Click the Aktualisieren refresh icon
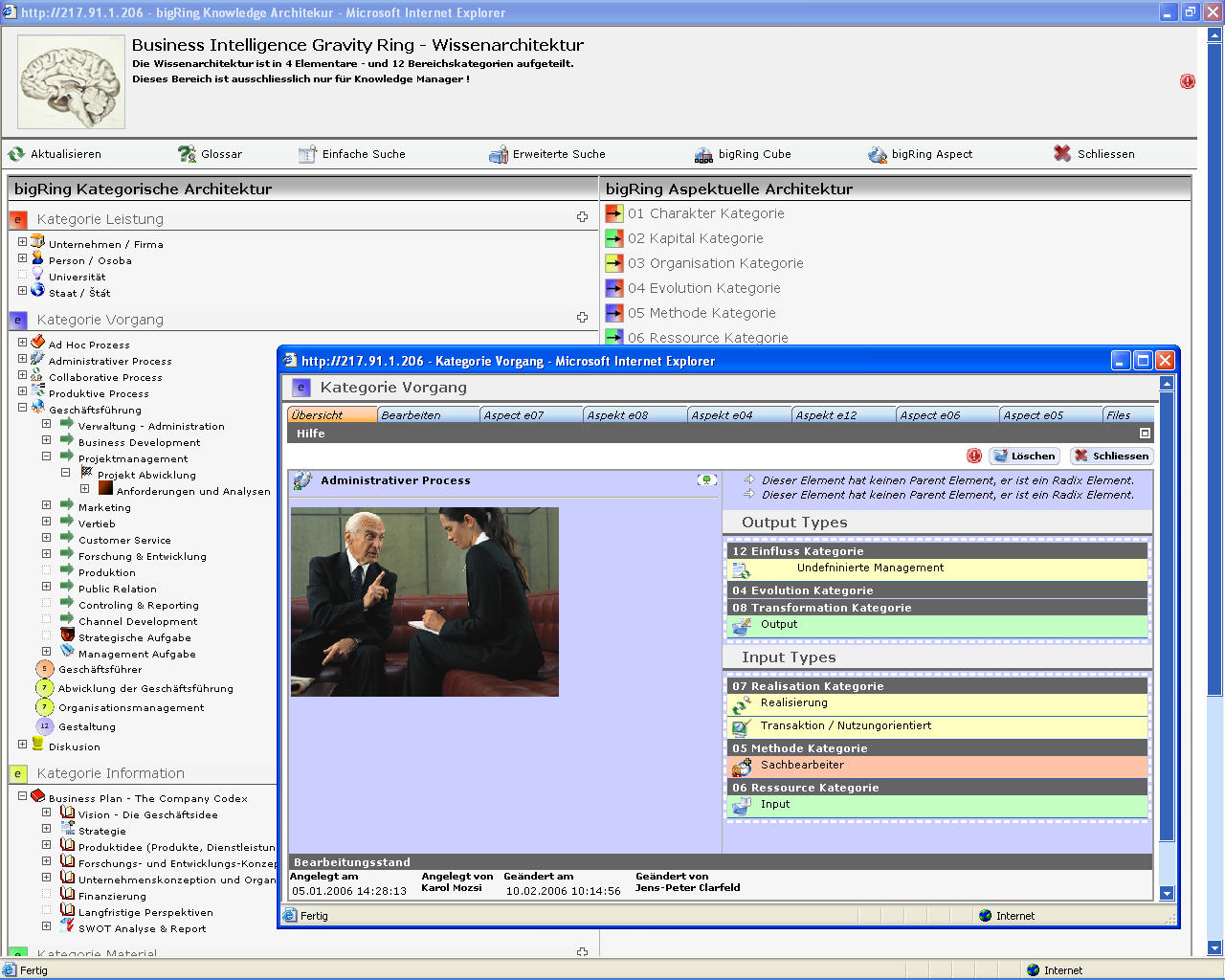 (16, 154)
